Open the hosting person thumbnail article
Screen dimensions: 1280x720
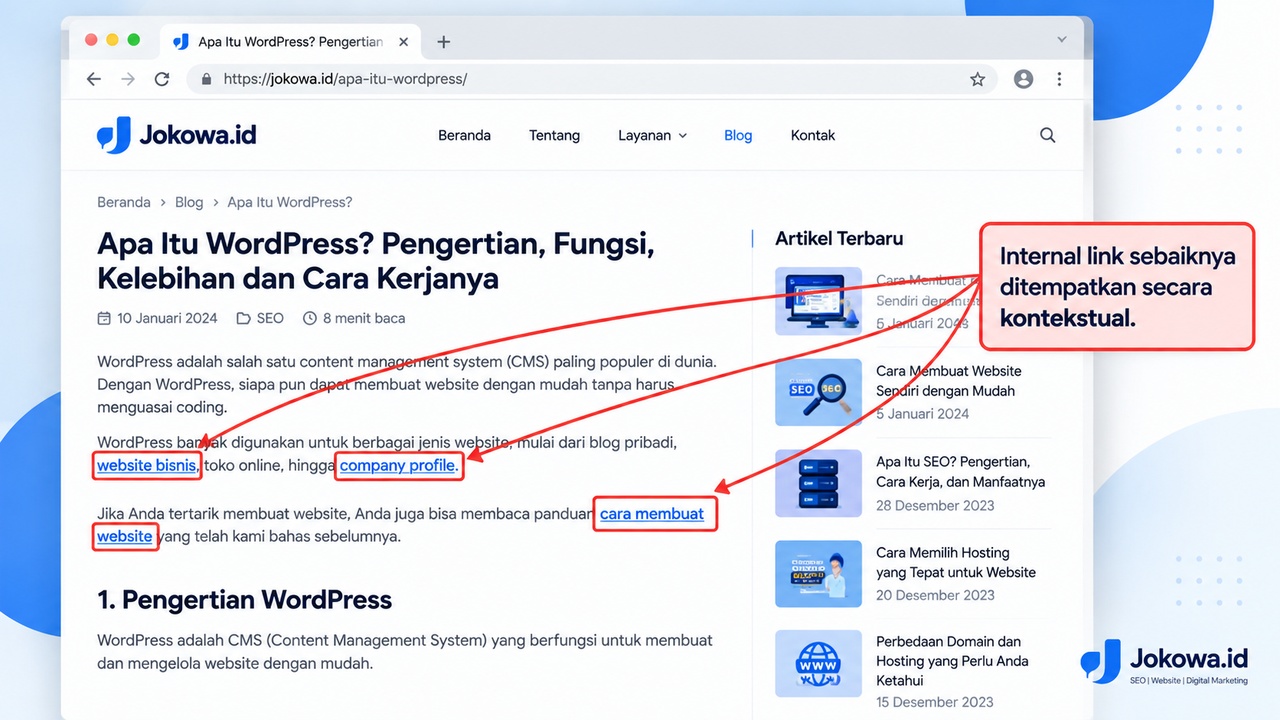pyautogui.click(x=818, y=574)
